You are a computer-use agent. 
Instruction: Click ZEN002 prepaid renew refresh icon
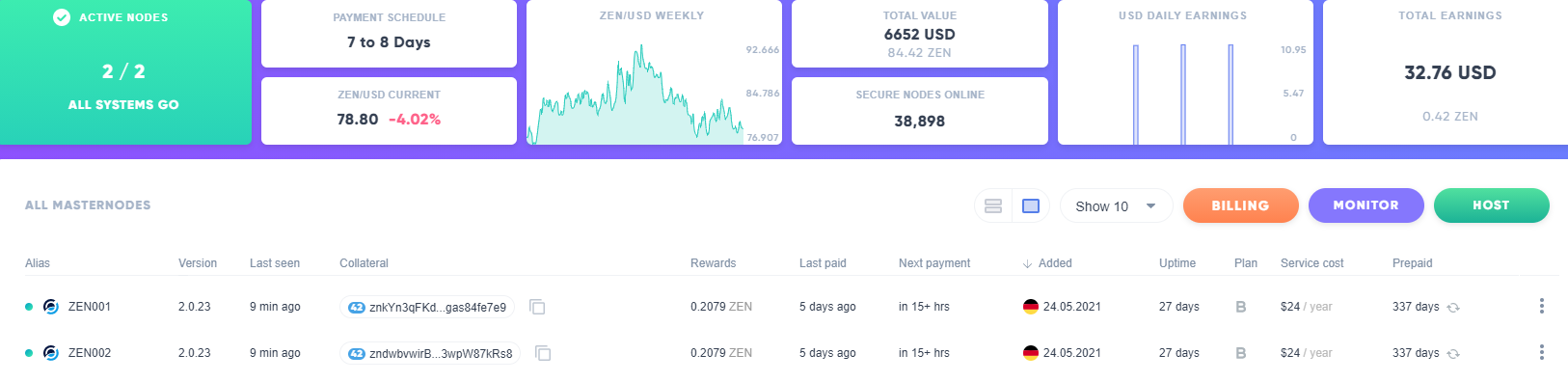1453,354
